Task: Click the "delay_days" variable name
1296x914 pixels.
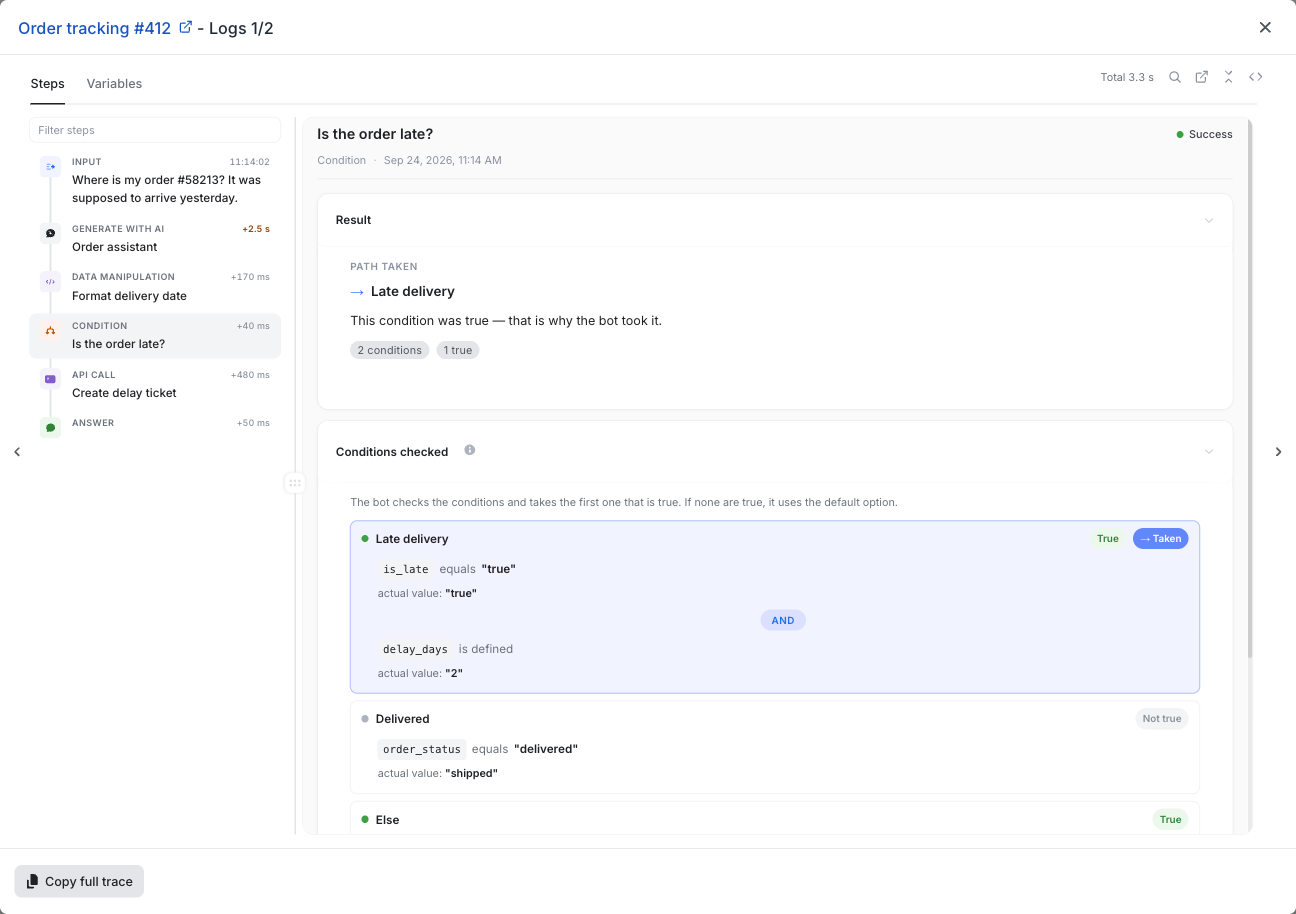Action: click(416, 649)
